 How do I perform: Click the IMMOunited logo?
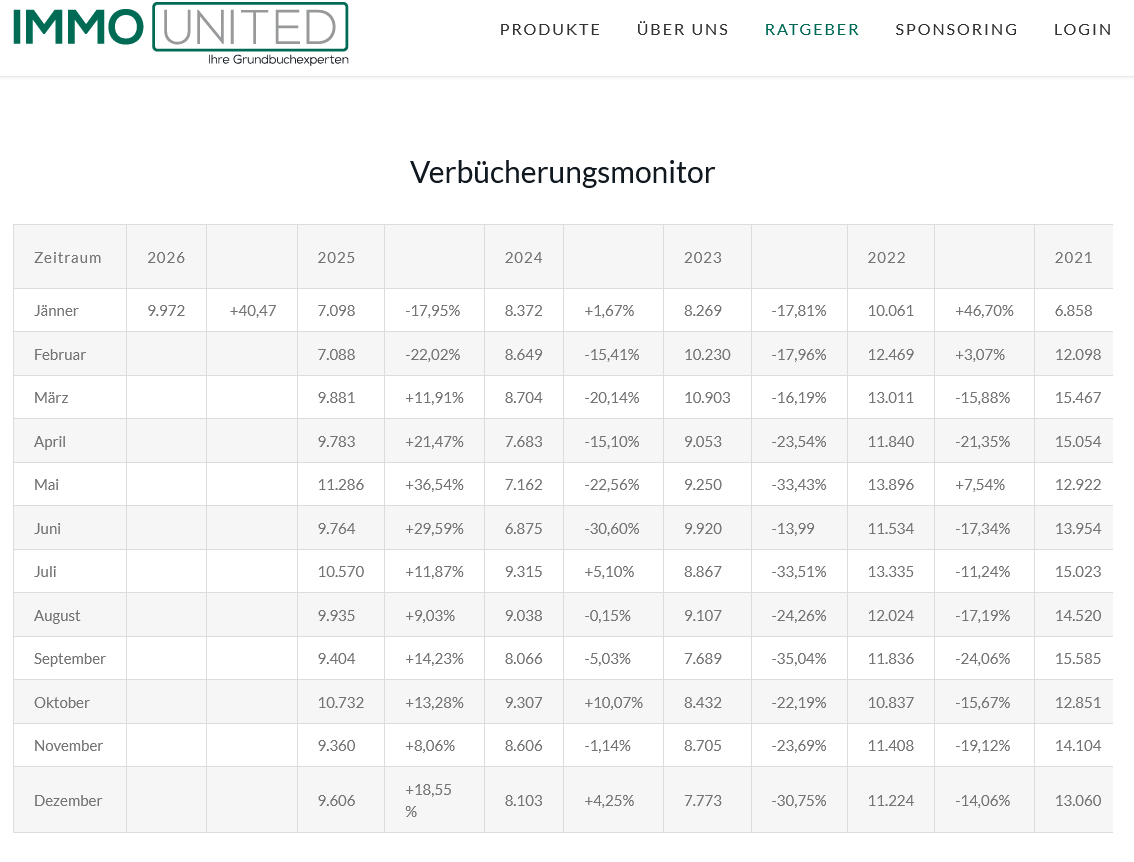(x=180, y=32)
